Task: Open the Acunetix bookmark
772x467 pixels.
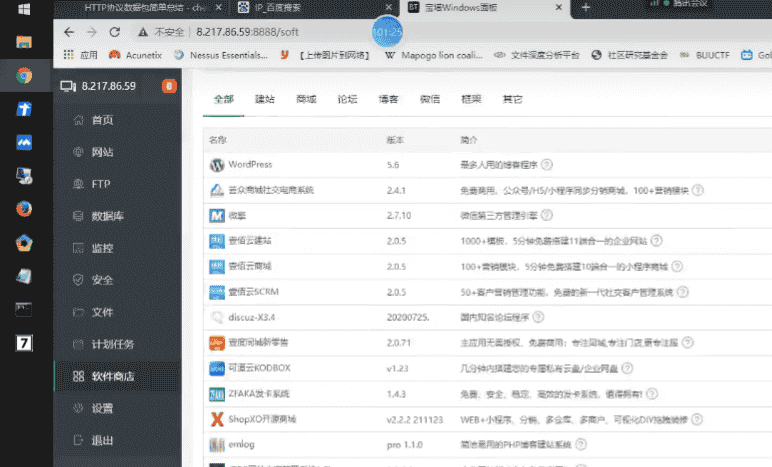Action: 135,55
